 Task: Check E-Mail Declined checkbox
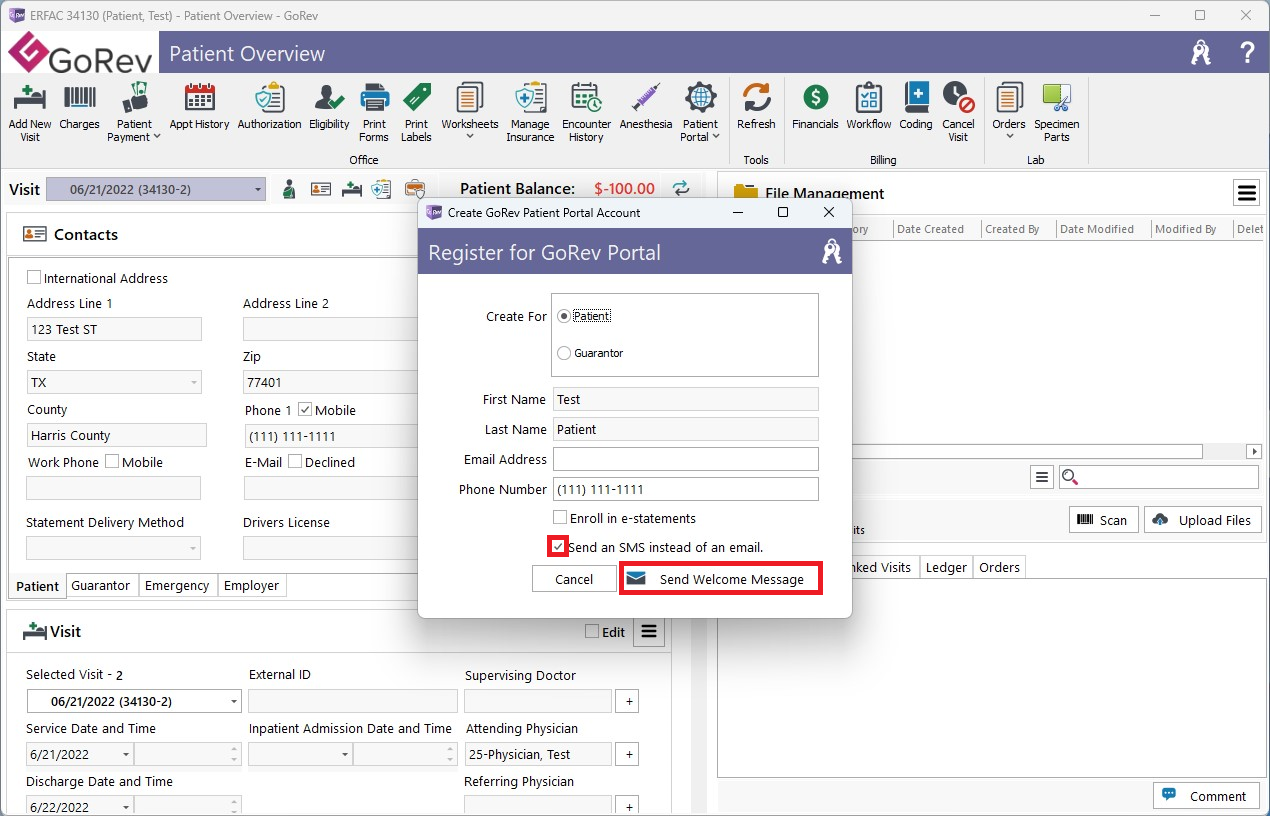coord(295,462)
